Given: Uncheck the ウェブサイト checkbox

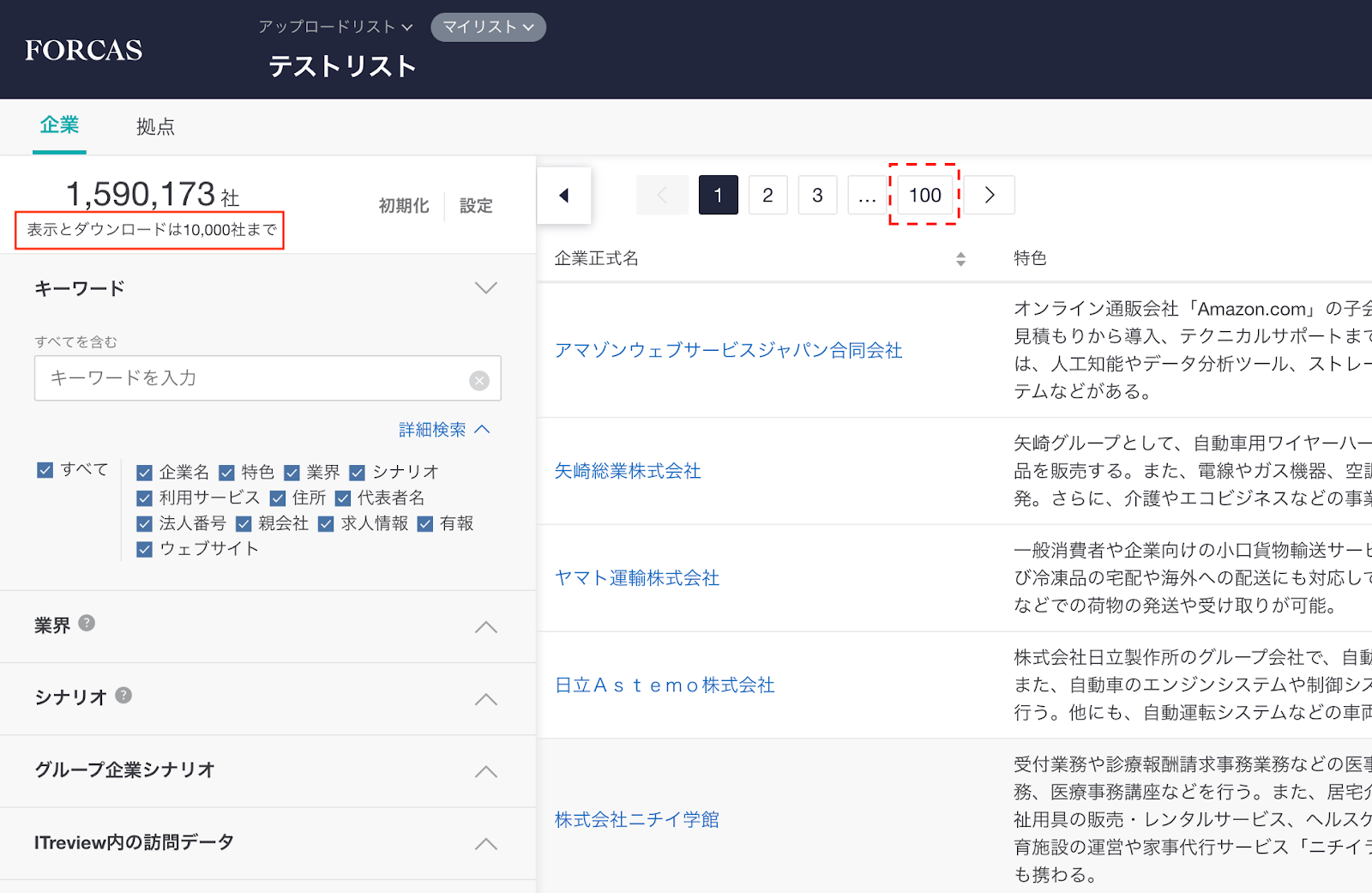Looking at the screenshot, I should [x=145, y=549].
